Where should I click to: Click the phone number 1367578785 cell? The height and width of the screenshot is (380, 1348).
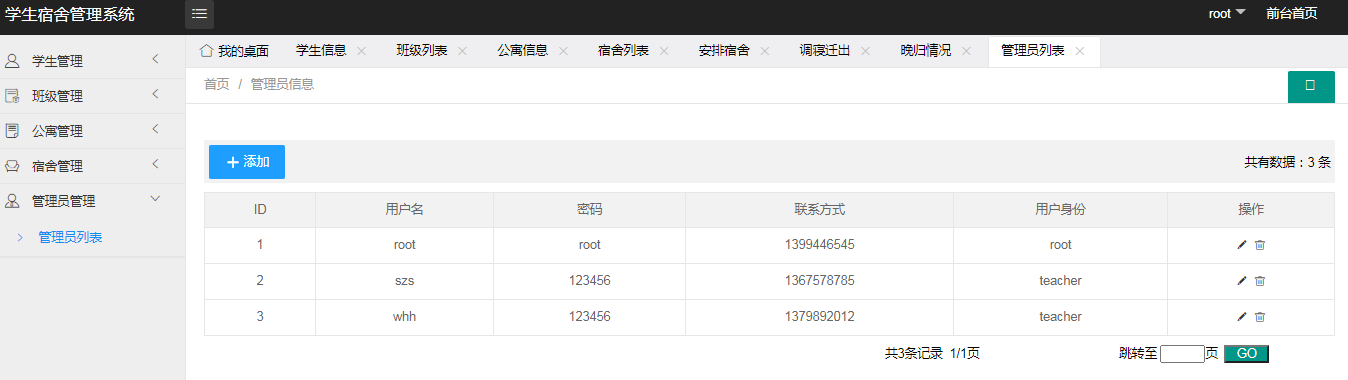[820, 281]
